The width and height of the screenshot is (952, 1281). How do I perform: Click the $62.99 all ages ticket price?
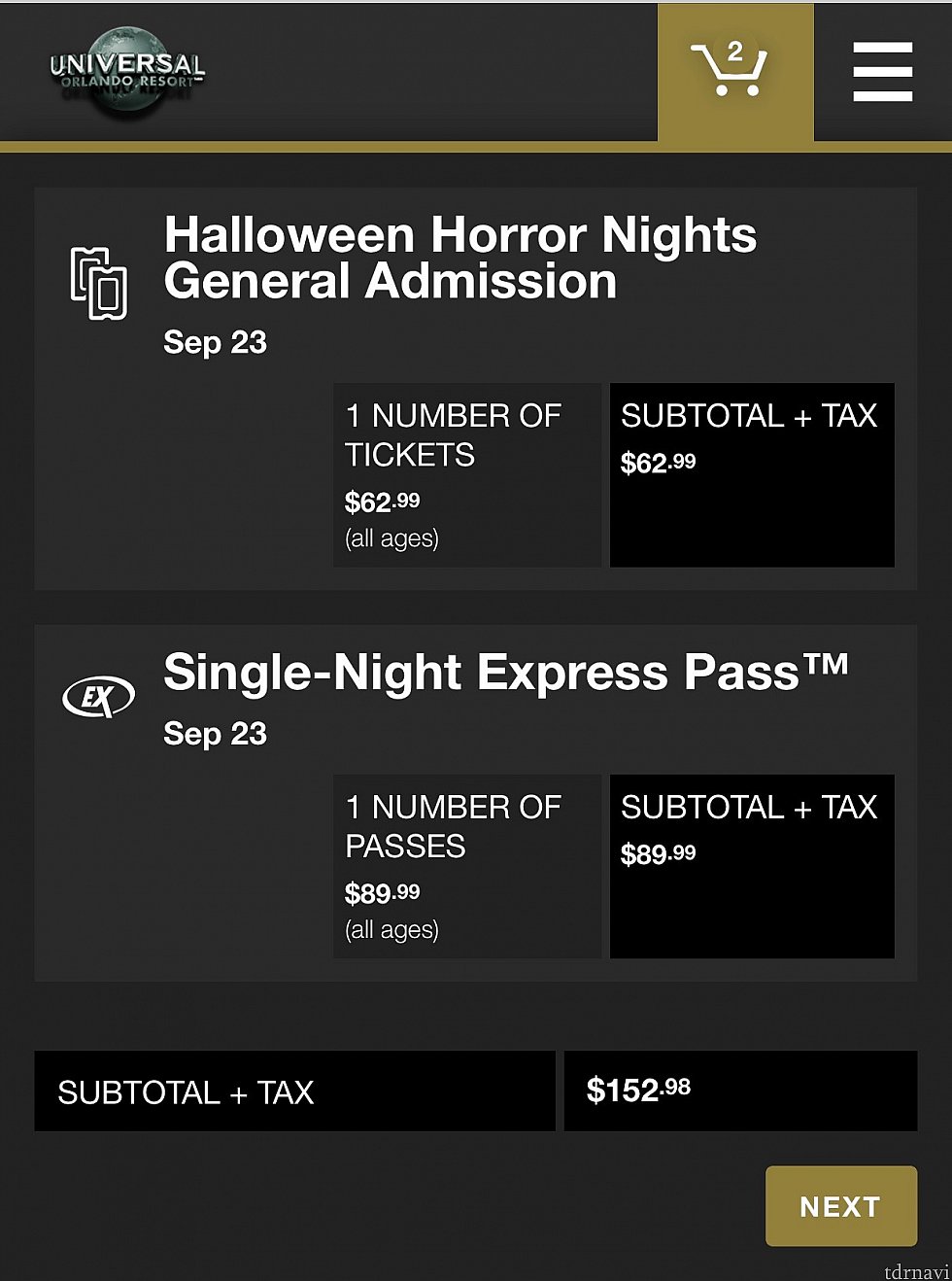click(x=383, y=502)
